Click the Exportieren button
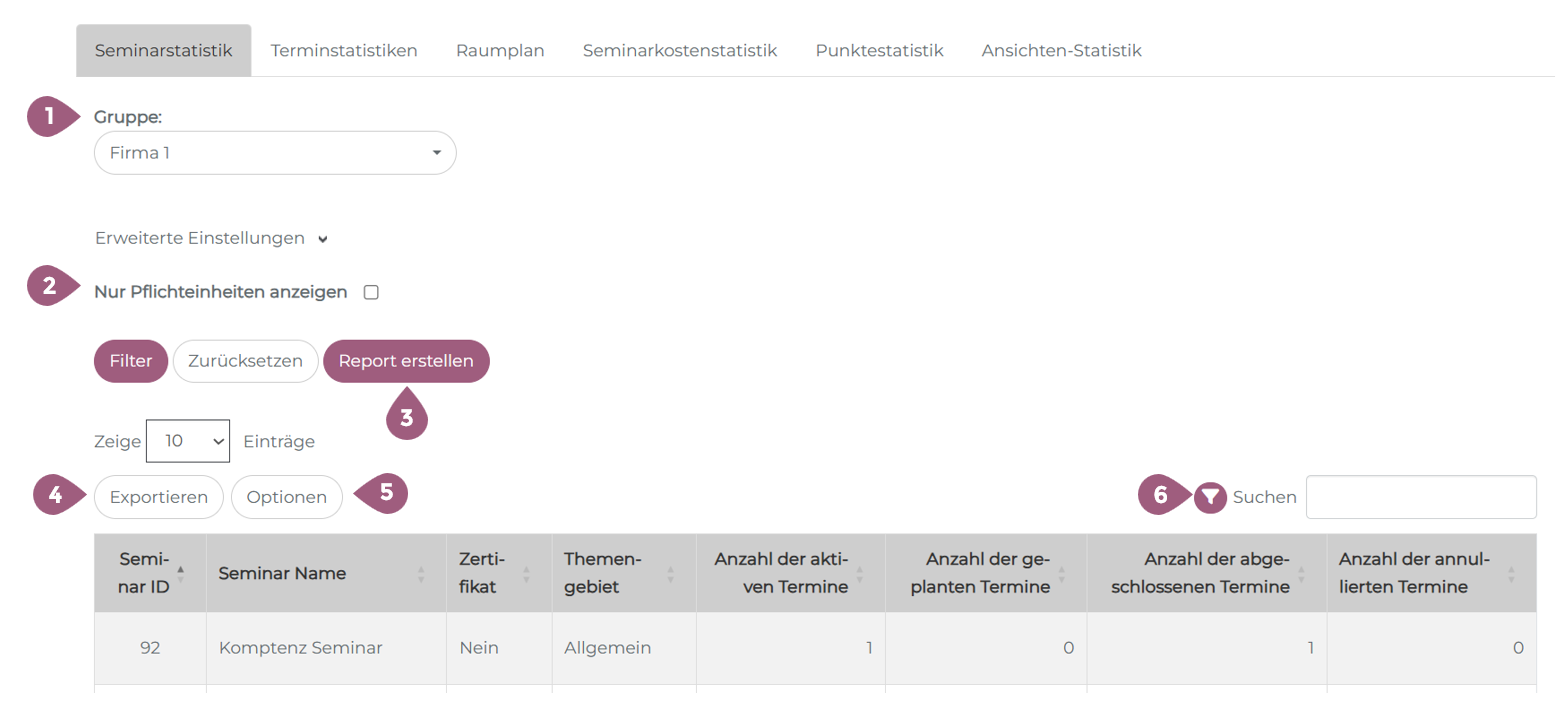This screenshot has width=1556, height=711. [159, 497]
